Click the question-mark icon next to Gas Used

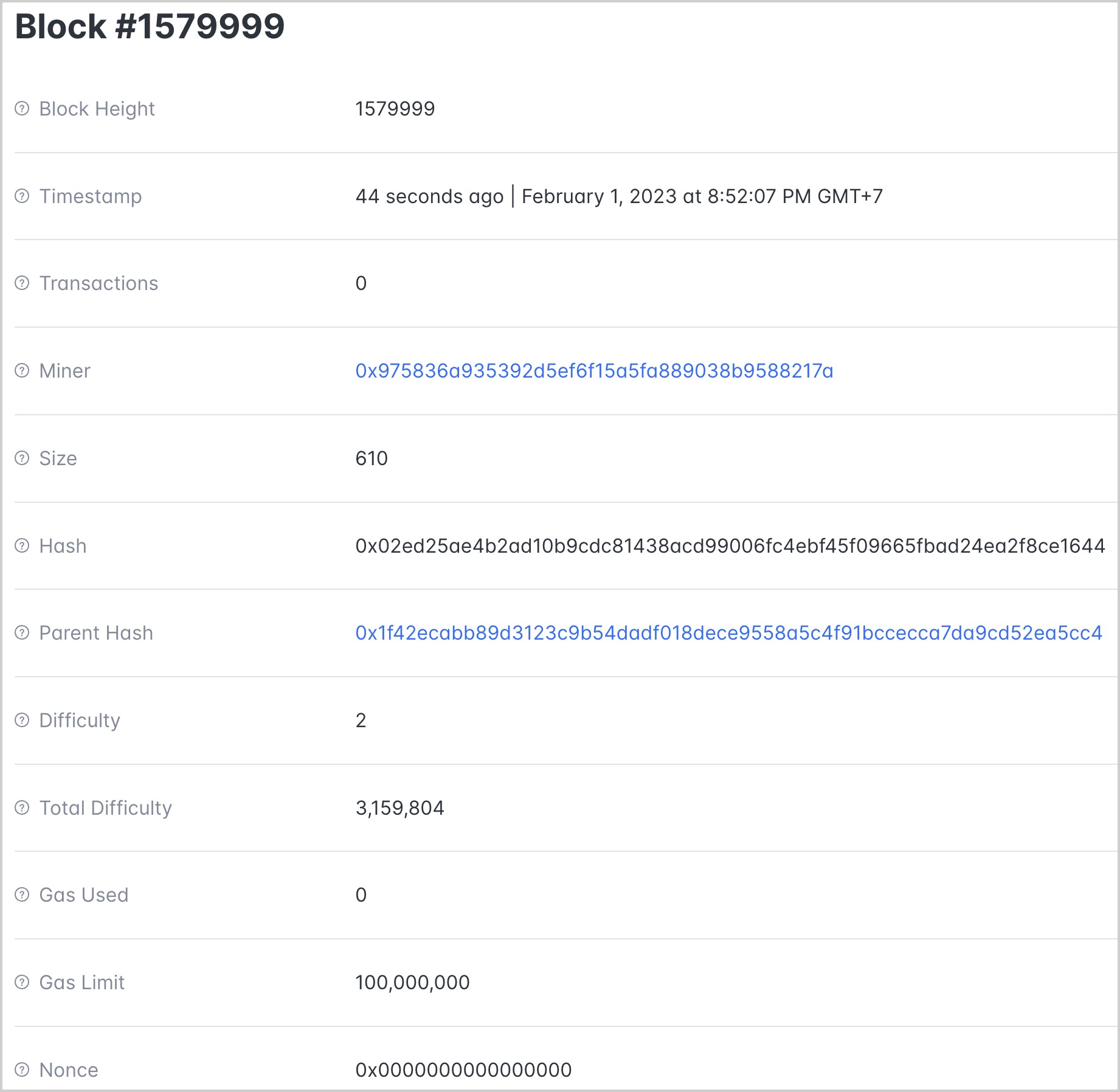click(22, 895)
